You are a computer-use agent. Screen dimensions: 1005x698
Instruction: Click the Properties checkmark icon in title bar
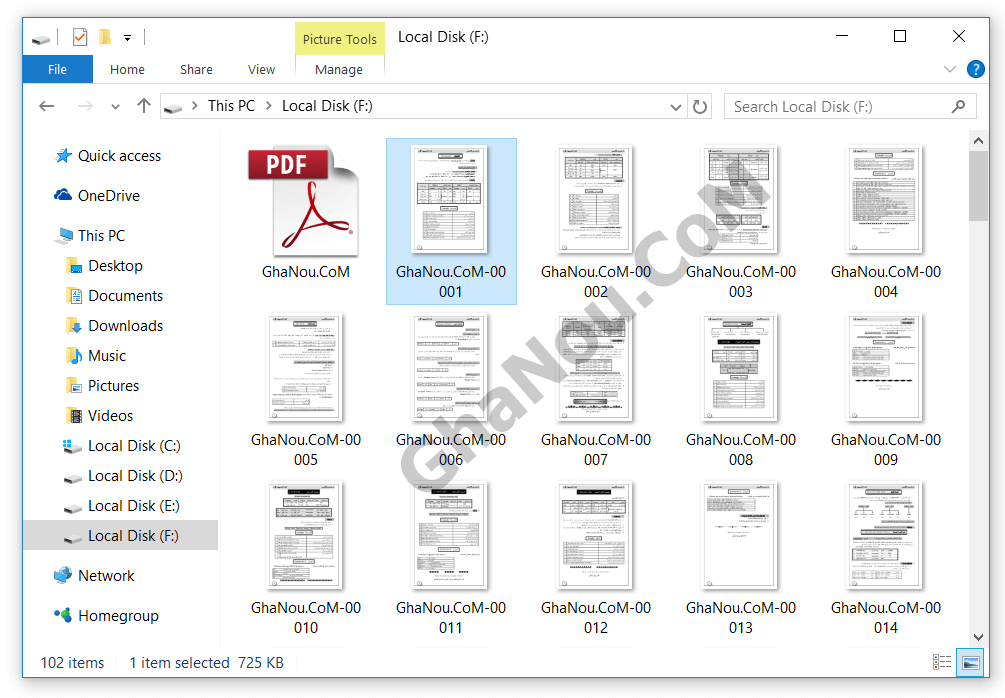click(x=79, y=37)
